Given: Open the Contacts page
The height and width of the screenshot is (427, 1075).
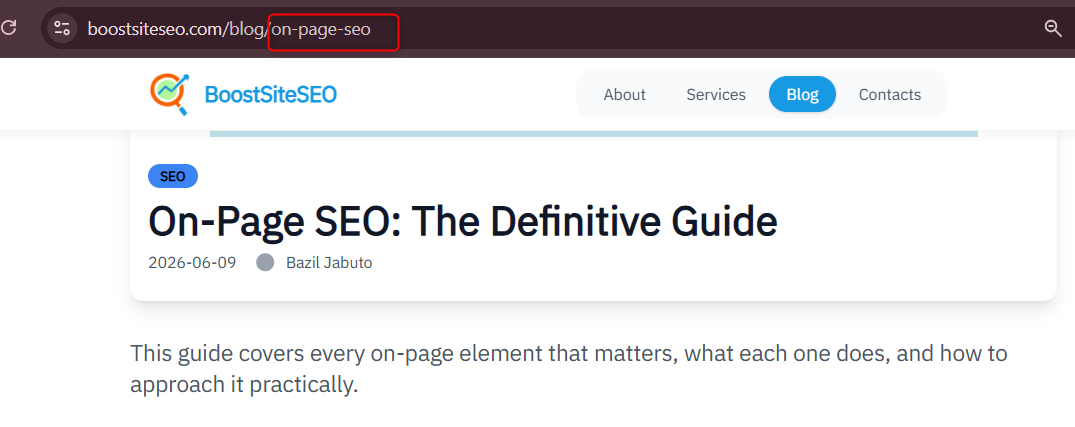Looking at the screenshot, I should [890, 95].
